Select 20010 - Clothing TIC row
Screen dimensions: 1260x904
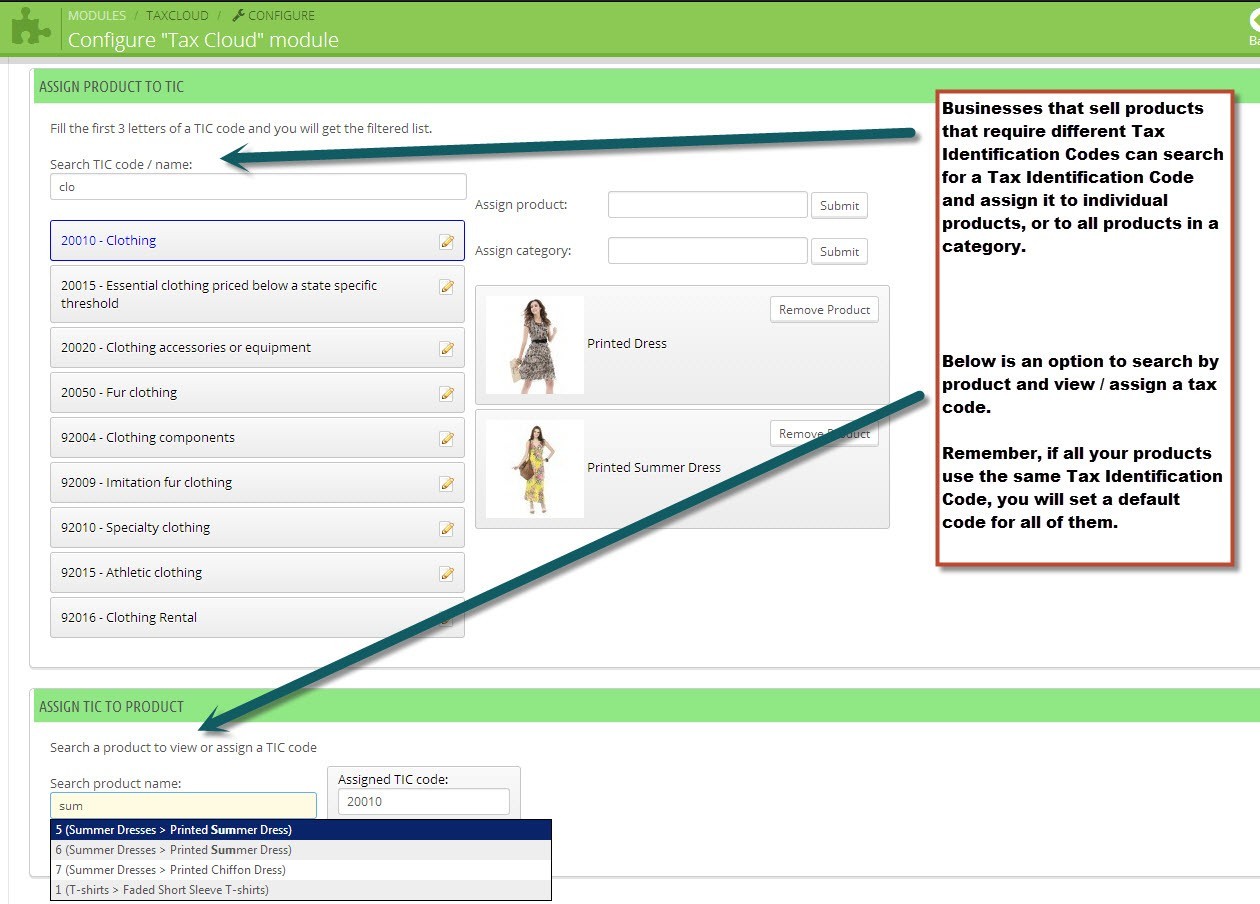tap(257, 241)
